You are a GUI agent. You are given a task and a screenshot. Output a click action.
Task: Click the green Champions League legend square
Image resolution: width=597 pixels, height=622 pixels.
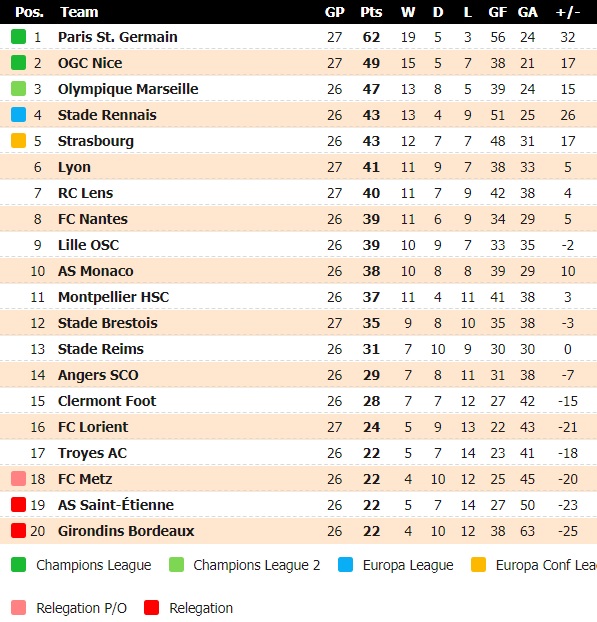pyautogui.click(x=18, y=564)
